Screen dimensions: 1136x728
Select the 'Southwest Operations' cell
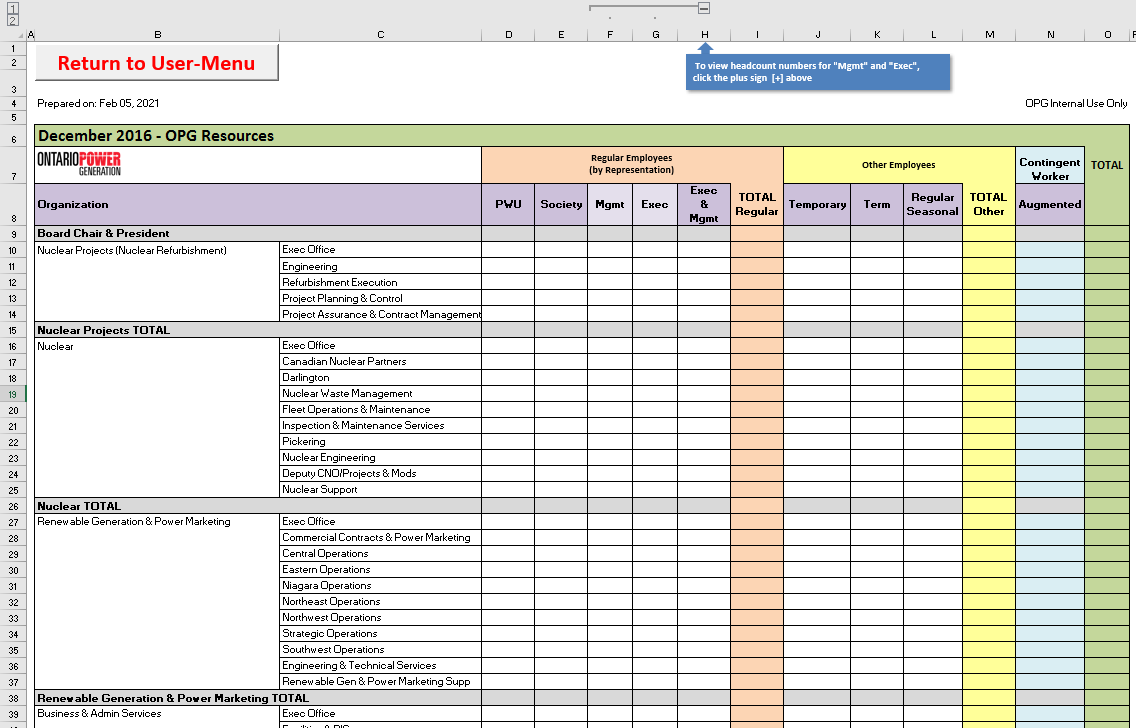click(x=380, y=649)
